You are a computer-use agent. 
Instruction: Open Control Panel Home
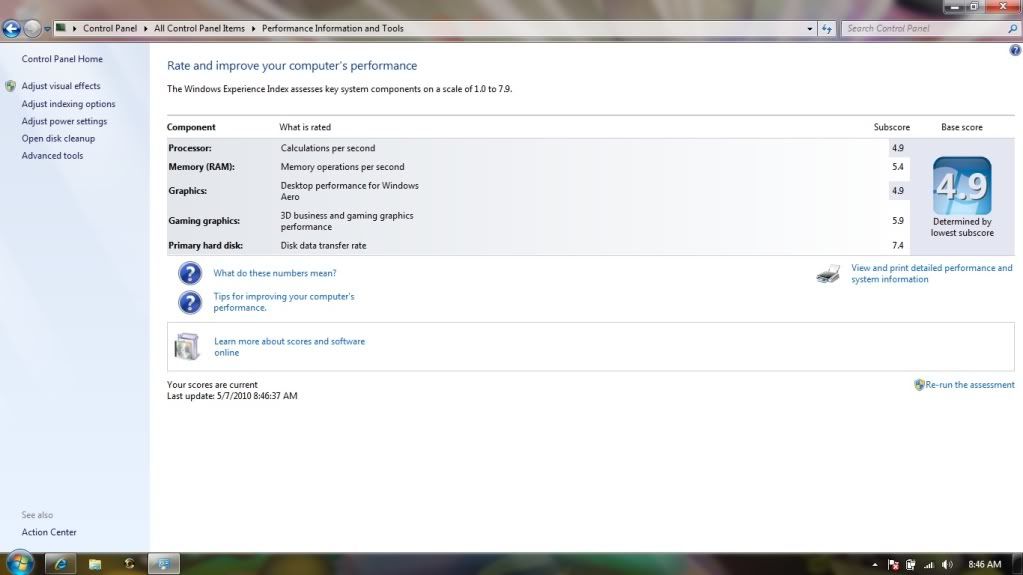click(x=62, y=59)
